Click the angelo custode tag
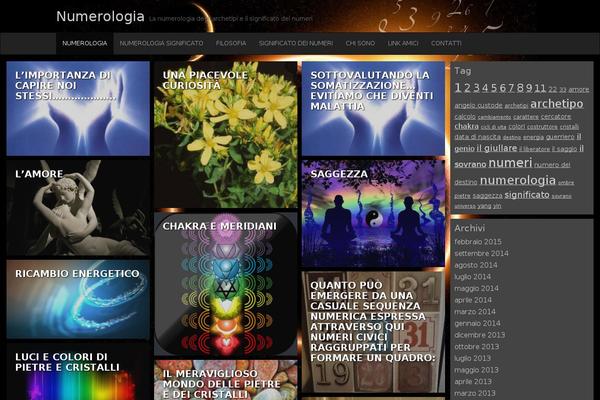 pos(478,105)
